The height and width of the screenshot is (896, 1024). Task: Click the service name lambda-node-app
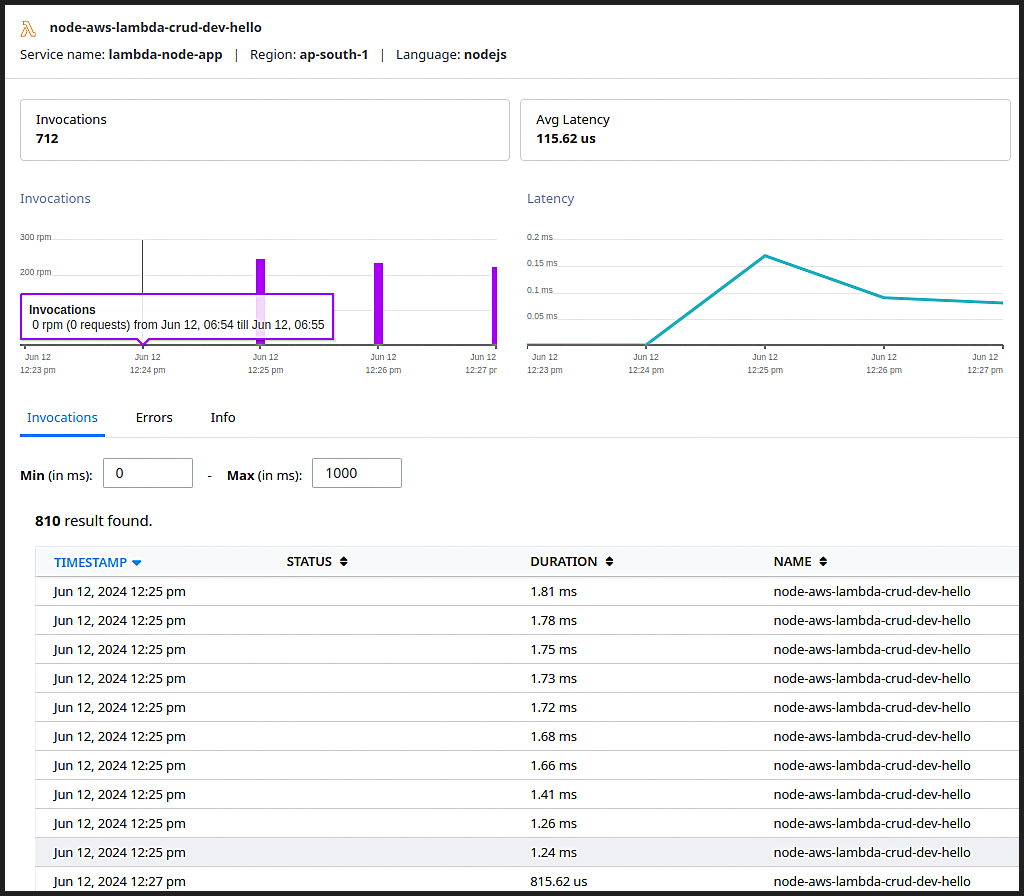165,55
